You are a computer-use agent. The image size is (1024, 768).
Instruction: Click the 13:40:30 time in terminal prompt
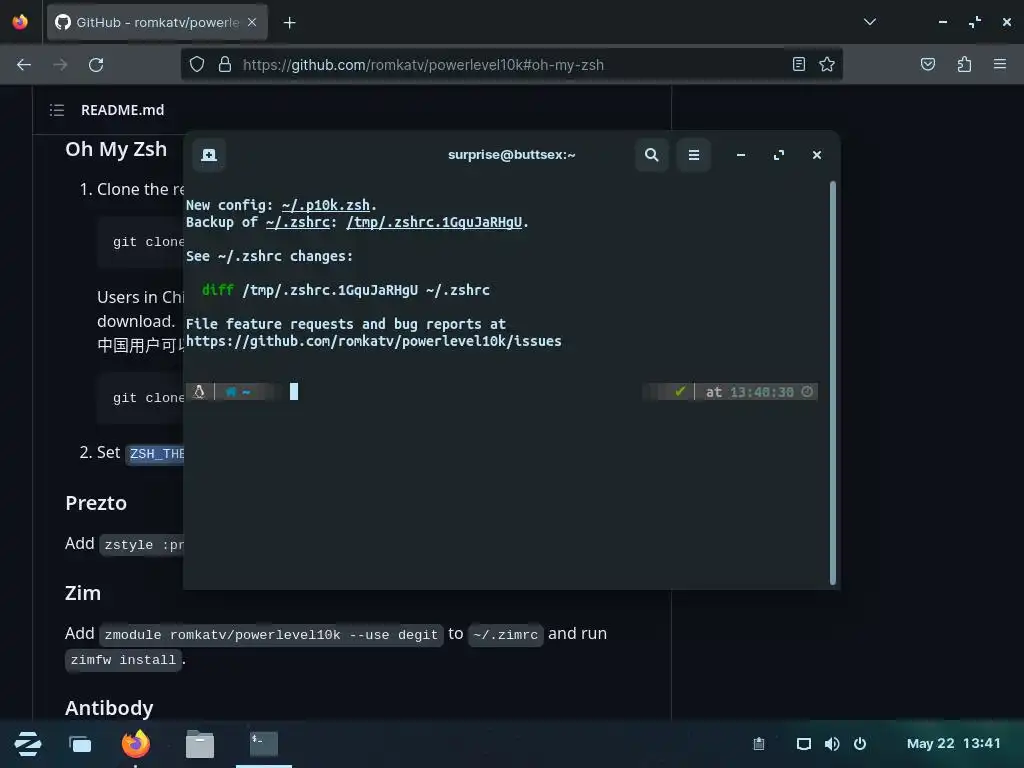coord(761,392)
